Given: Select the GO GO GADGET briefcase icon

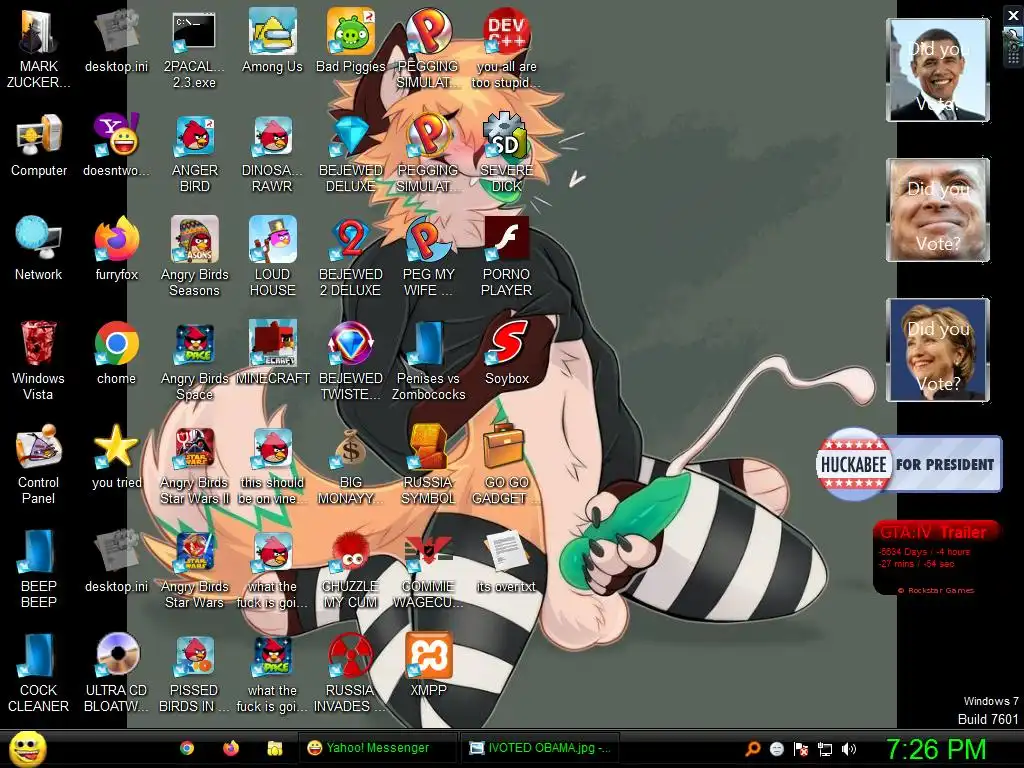Looking at the screenshot, I should pos(506,464).
